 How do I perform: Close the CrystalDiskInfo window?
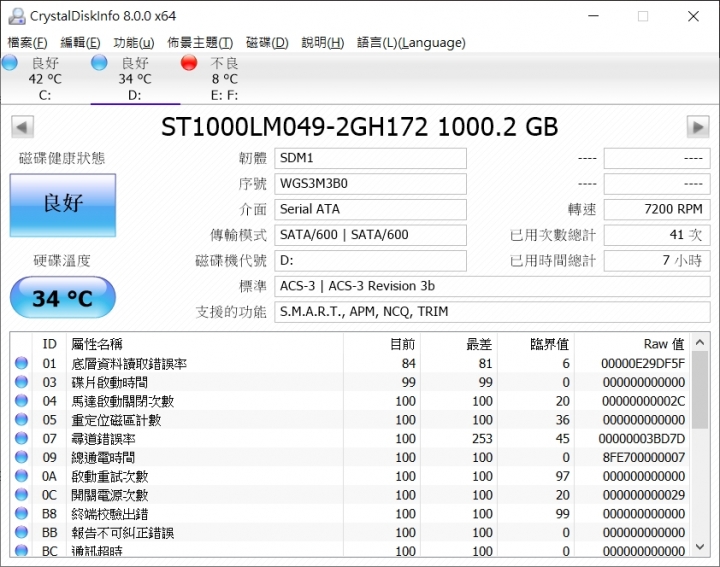point(693,16)
